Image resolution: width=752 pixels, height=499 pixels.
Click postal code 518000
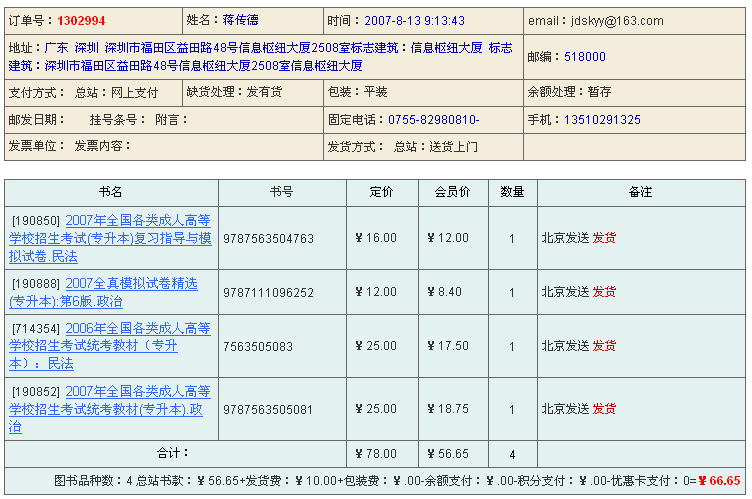585,57
